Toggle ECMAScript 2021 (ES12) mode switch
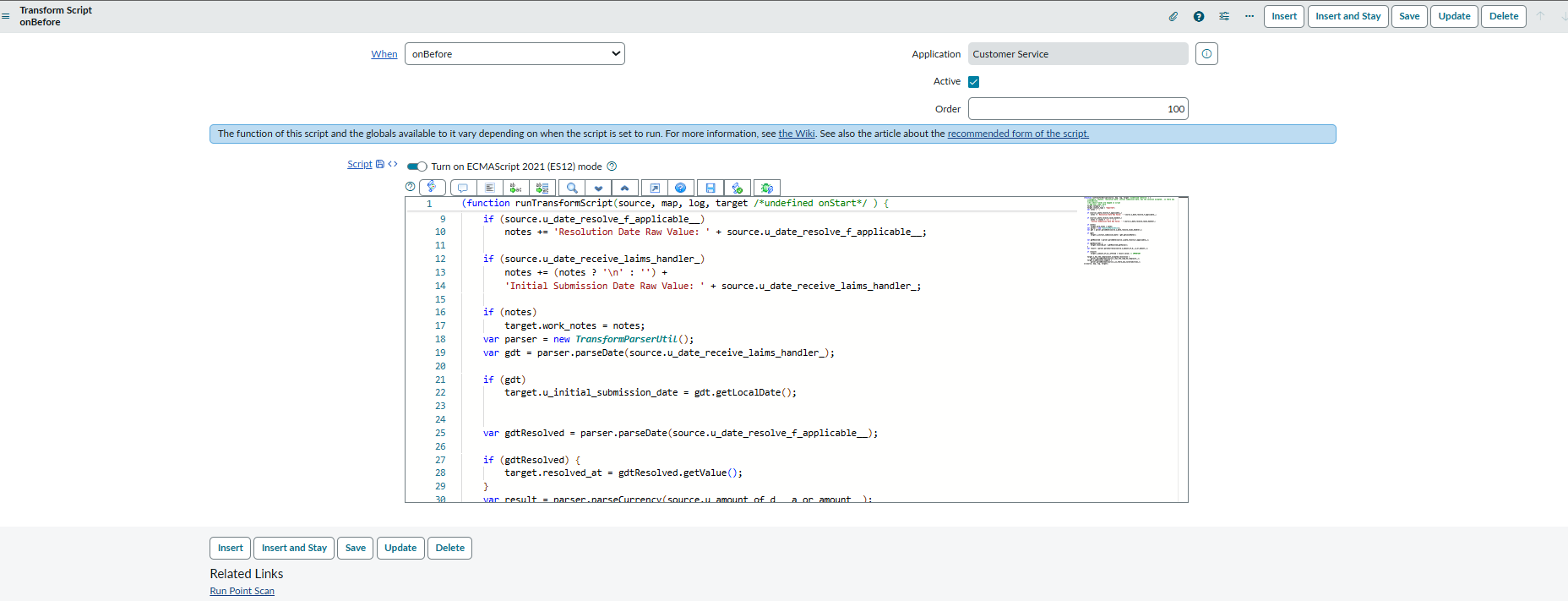This screenshot has width=1568, height=601. click(417, 167)
